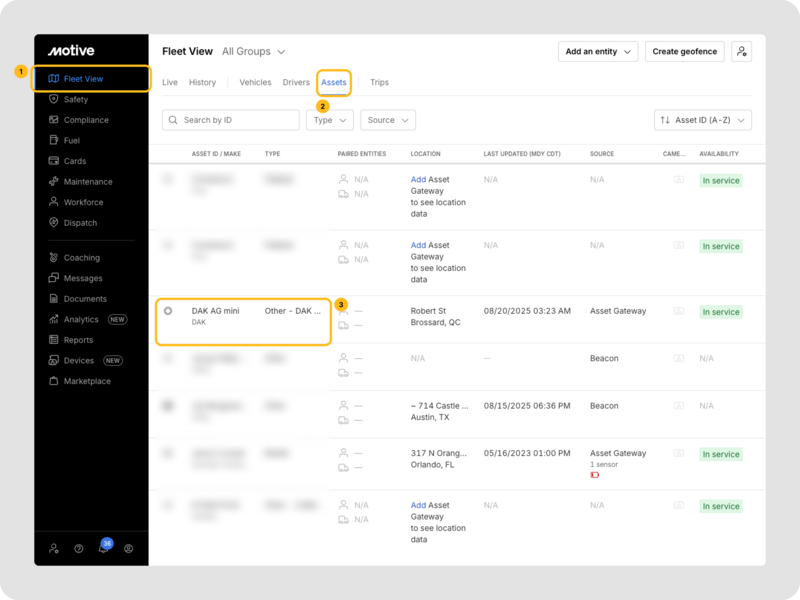Open the Marketplace sidebar item
The image size is (800, 600).
pos(87,381)
